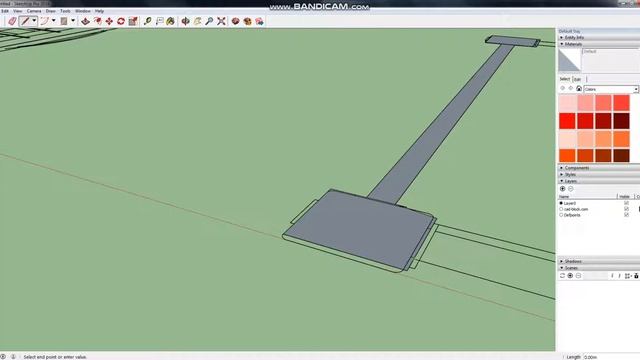Select the Rotate tool

click(x=121, y=21)
